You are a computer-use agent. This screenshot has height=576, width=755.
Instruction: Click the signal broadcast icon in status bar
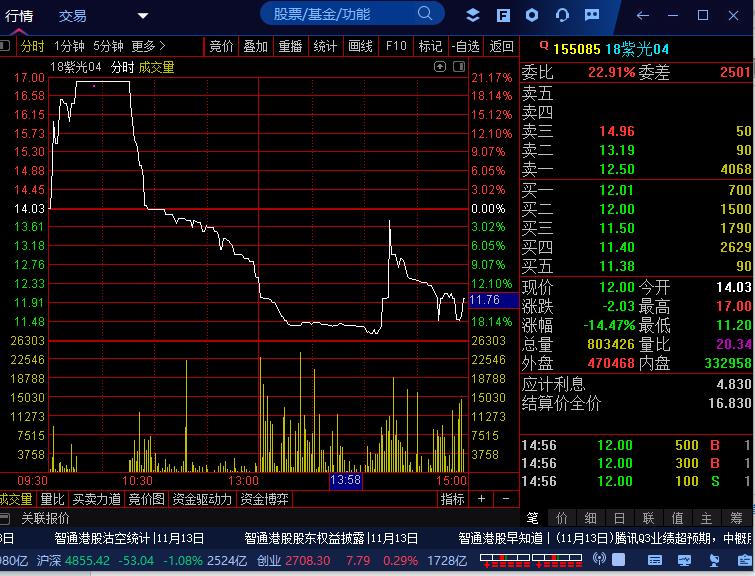coord(599,559)
